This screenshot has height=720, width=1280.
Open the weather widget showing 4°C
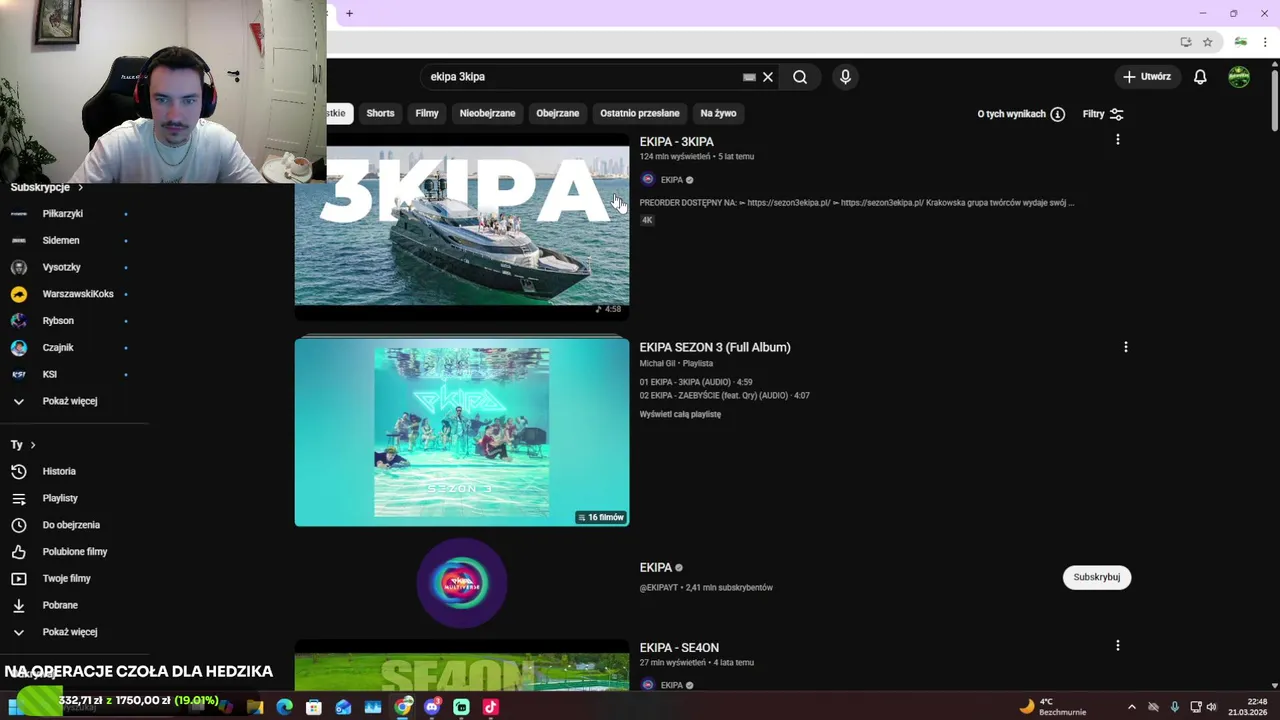(x=1053, y=707)
